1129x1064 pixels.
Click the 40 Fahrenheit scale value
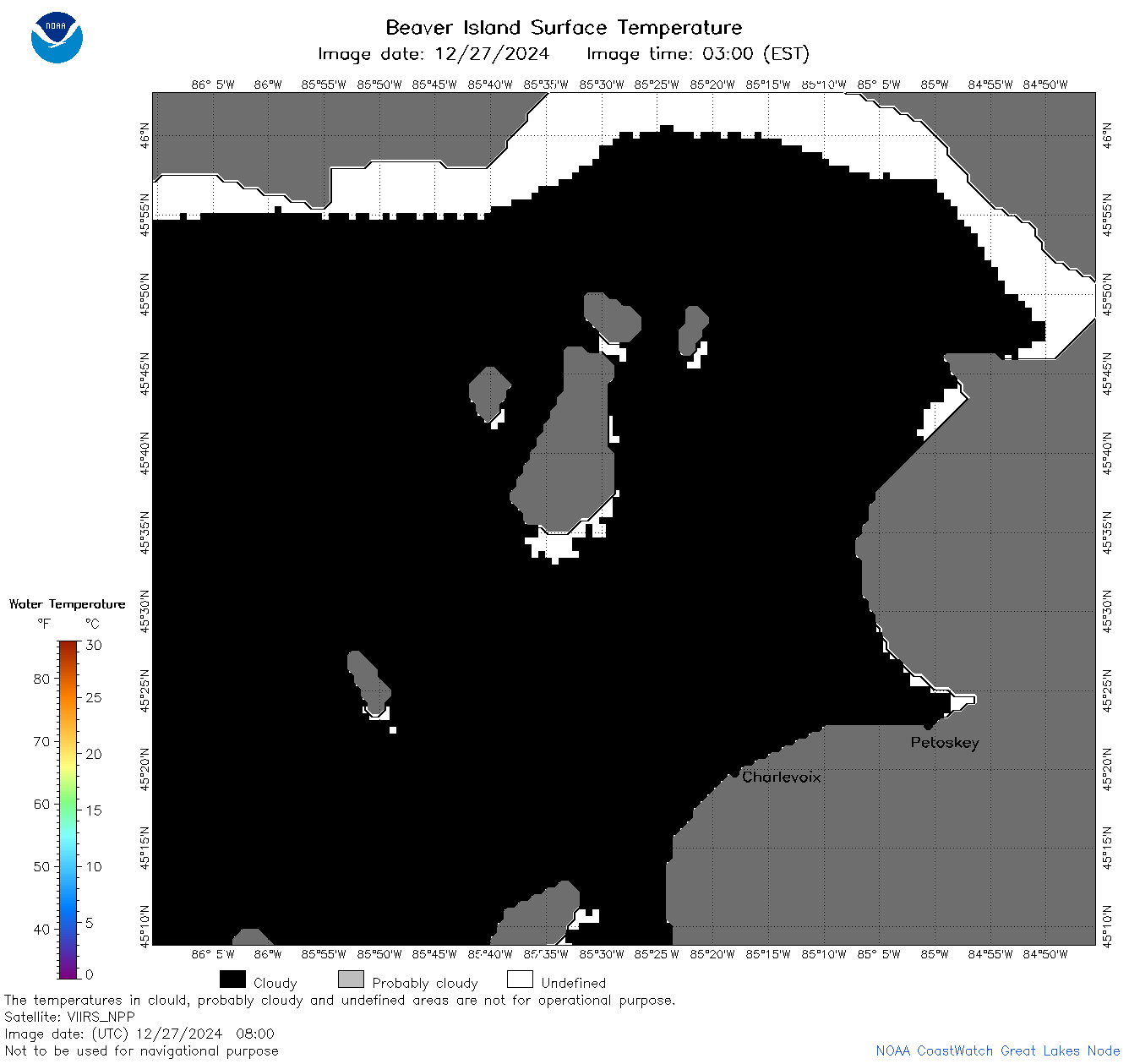41,929
